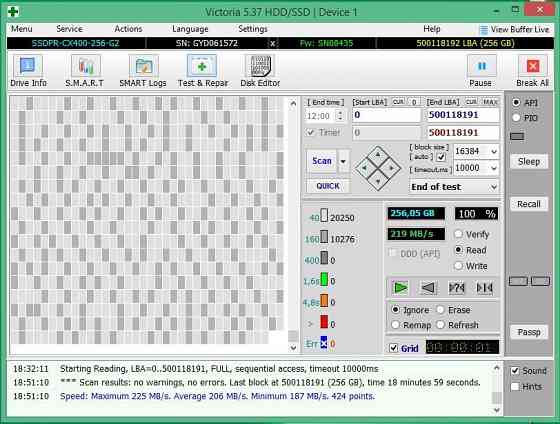Open the SMART Logs icon
560x424 pixels.
click(x=143, y=71)
